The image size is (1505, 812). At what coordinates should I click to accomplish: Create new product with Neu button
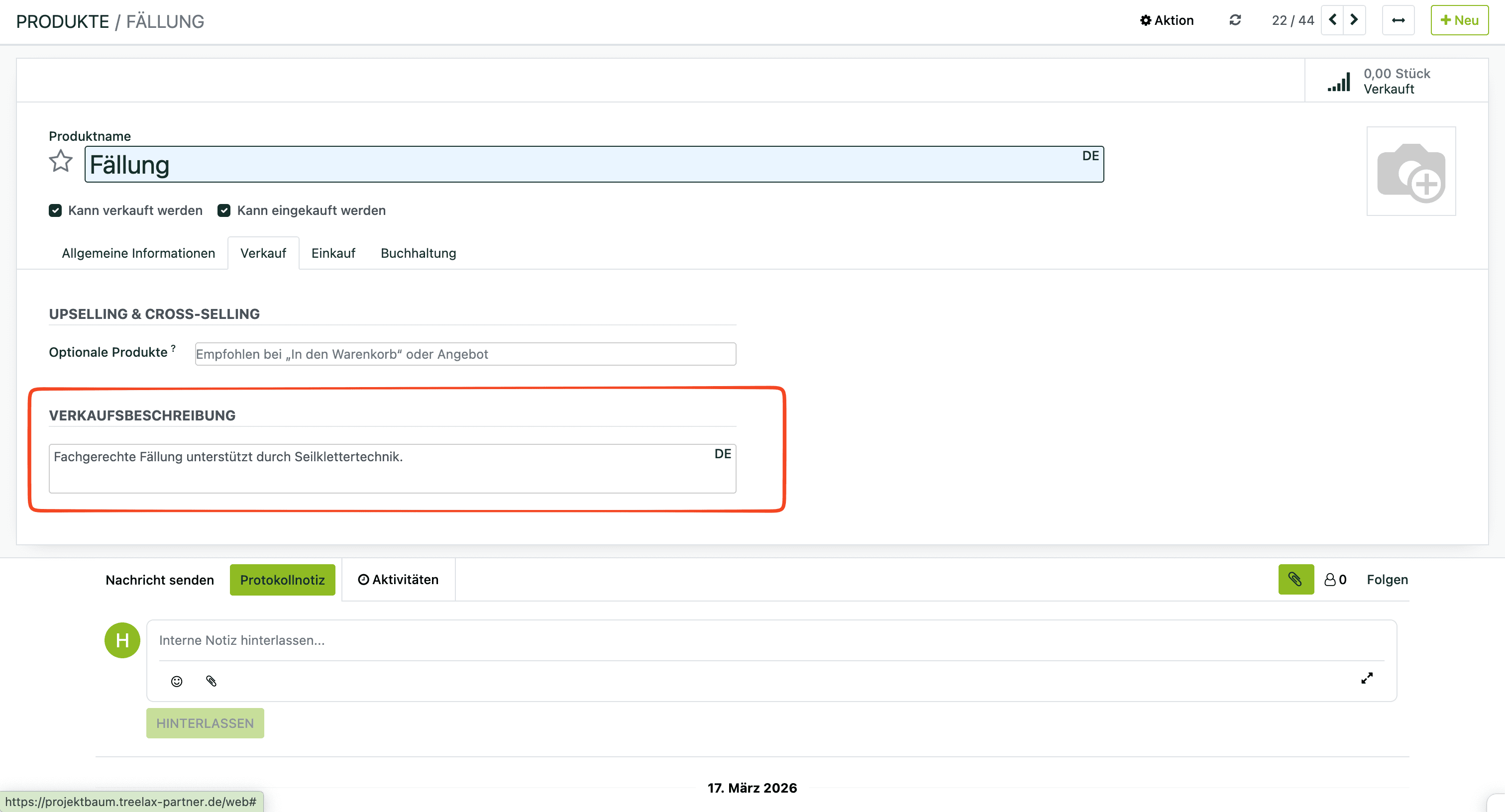(1459, 20)
